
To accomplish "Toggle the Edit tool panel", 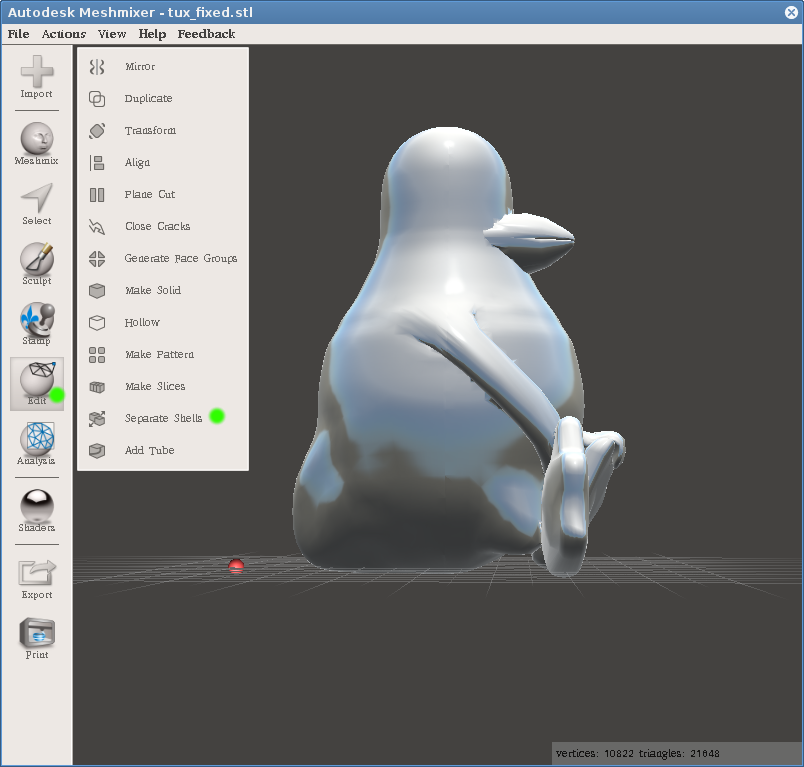I will 36,384.
